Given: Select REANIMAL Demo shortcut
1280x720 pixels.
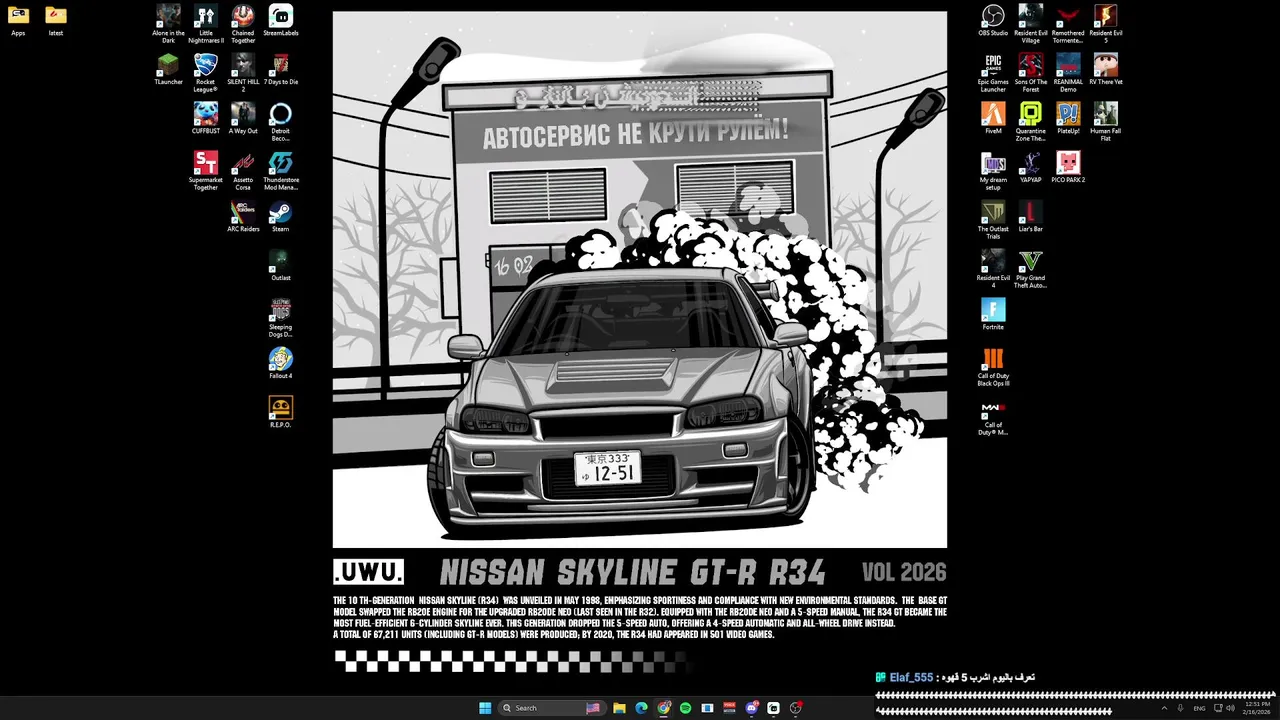Looking at the screenshot, I should 1068,72.
